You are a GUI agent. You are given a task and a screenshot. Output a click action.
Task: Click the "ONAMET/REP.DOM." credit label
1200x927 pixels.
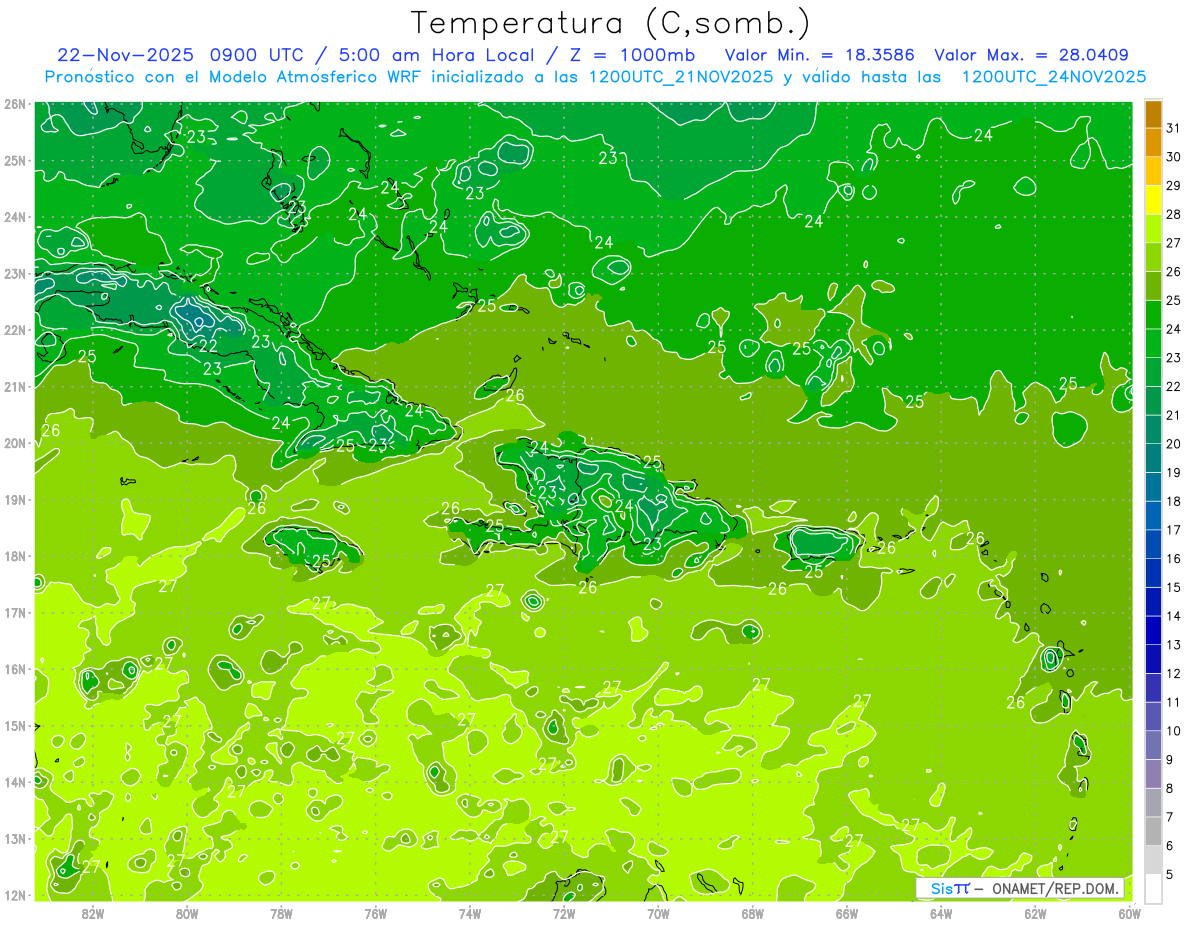(x=1055, y=889)
